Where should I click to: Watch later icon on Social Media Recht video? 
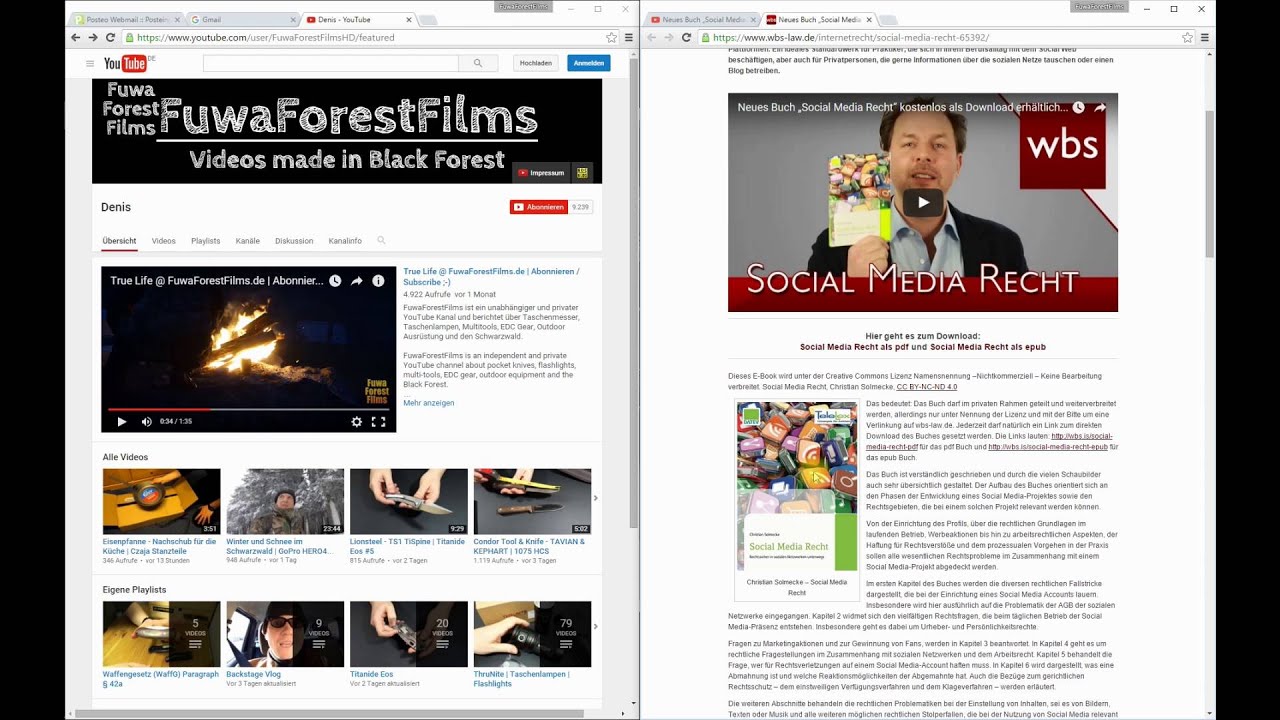(1078, 107)
